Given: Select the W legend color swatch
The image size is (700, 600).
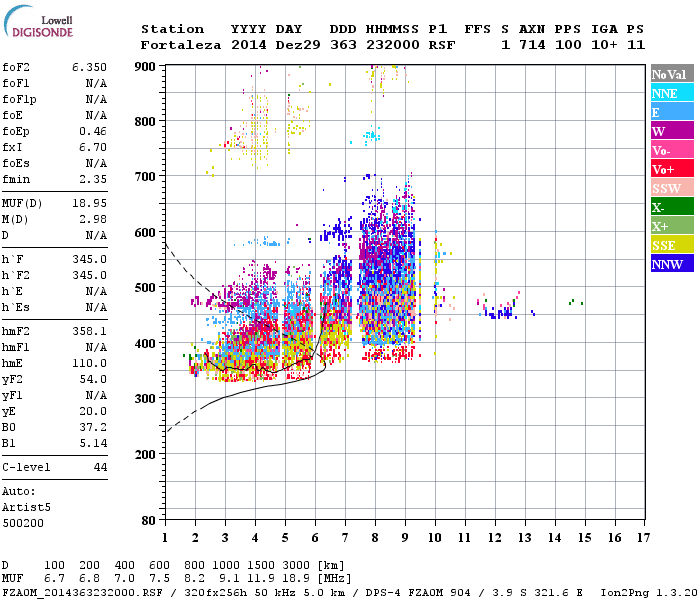Looking at the screenshot, I should (672, 131).
